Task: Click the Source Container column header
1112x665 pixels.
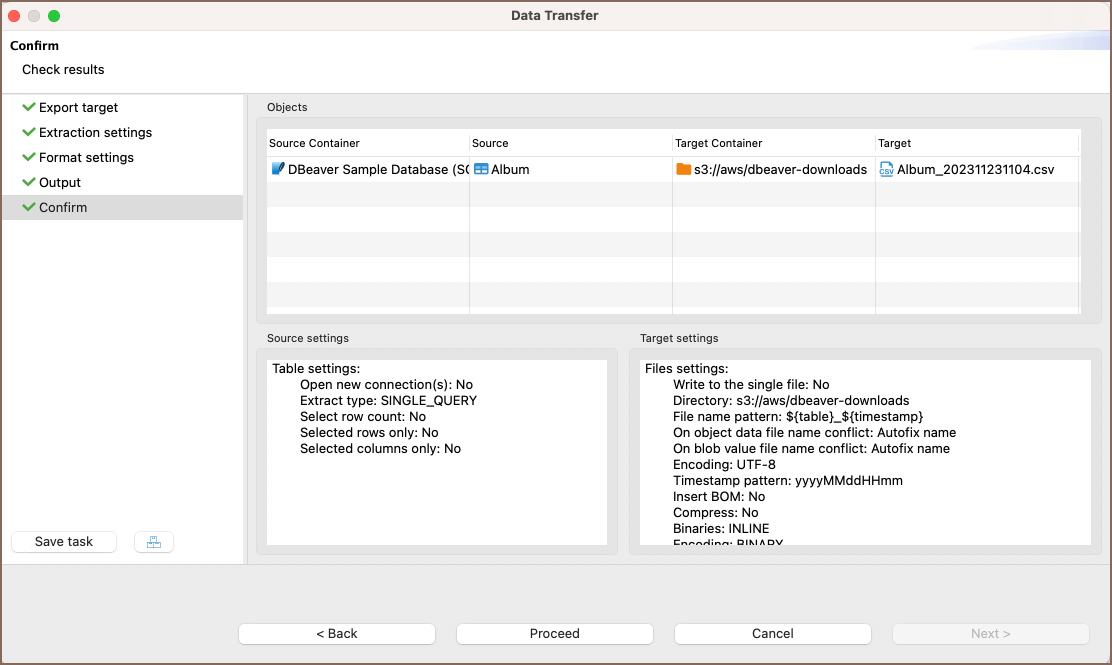Action: point(314,143)
